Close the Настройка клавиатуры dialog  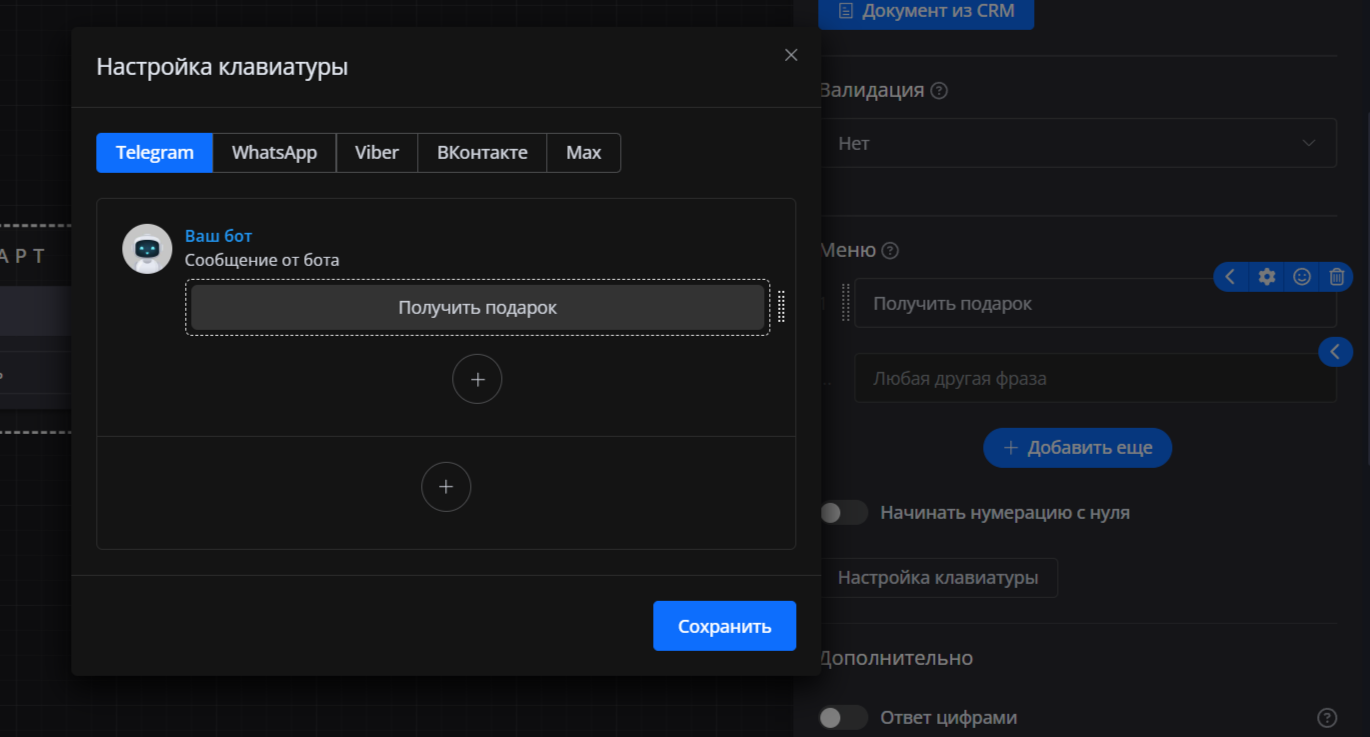791,55
